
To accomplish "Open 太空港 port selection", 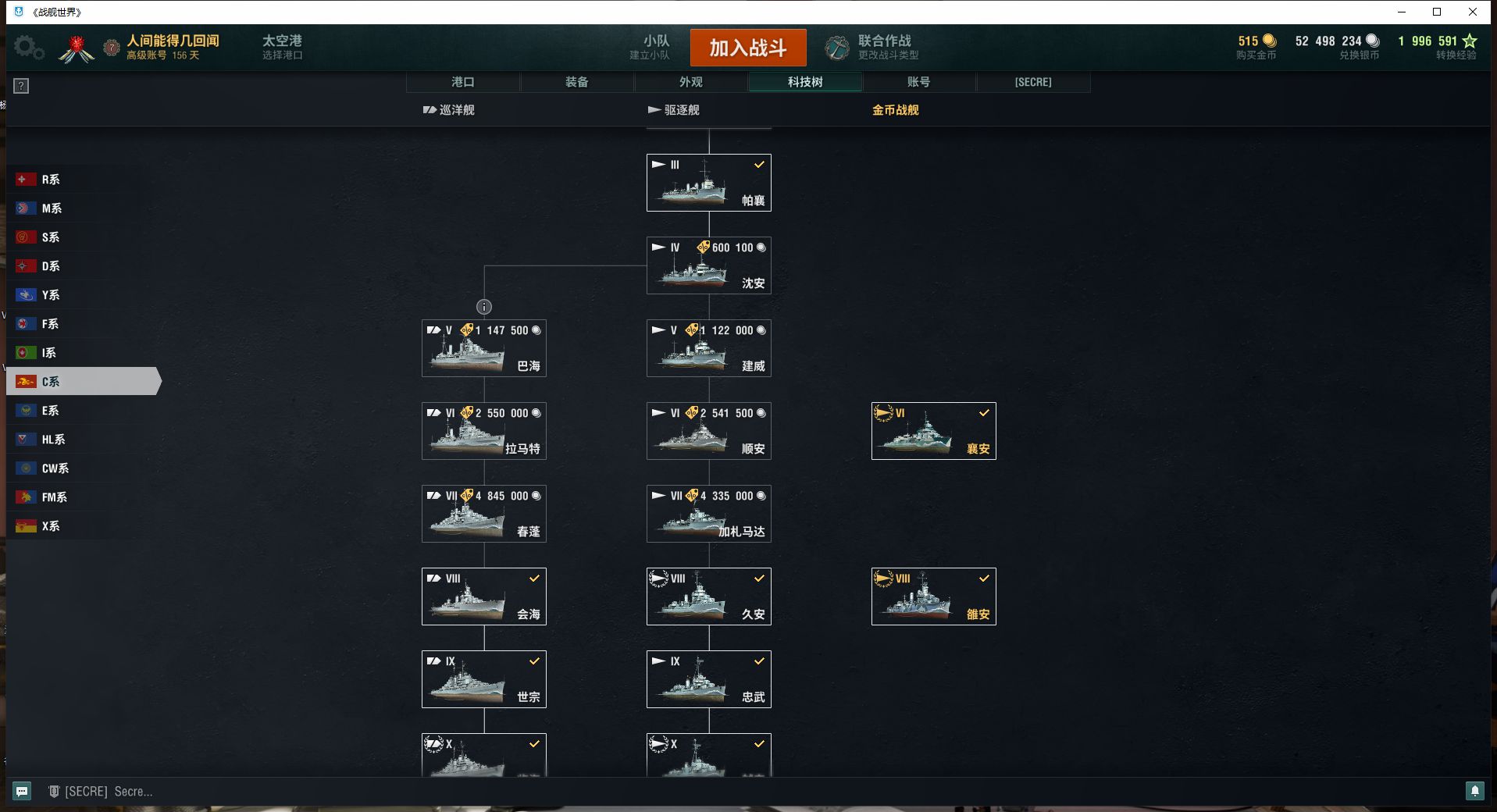I will 282,46.
